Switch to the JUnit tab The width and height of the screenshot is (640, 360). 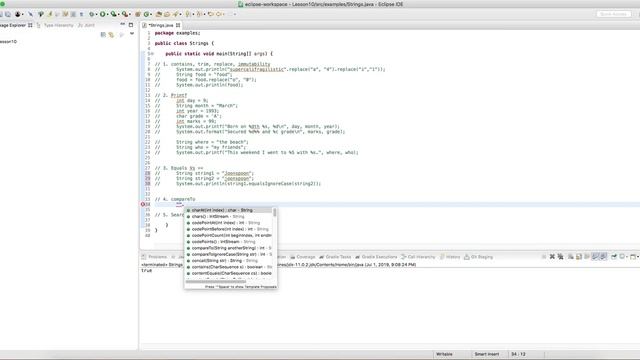pyautogui.click(x=86, y=25)
